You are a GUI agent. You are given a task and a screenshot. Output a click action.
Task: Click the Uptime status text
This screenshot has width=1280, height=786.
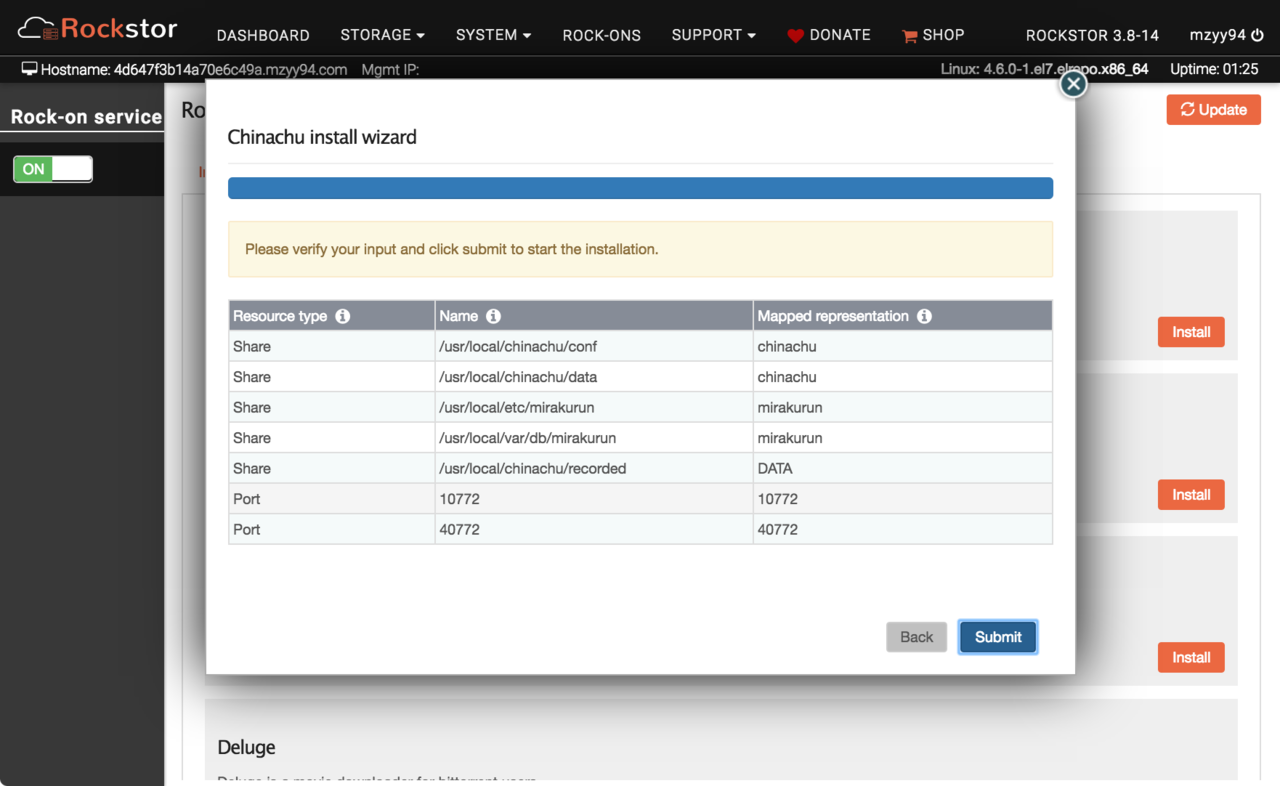(1214, 69)
